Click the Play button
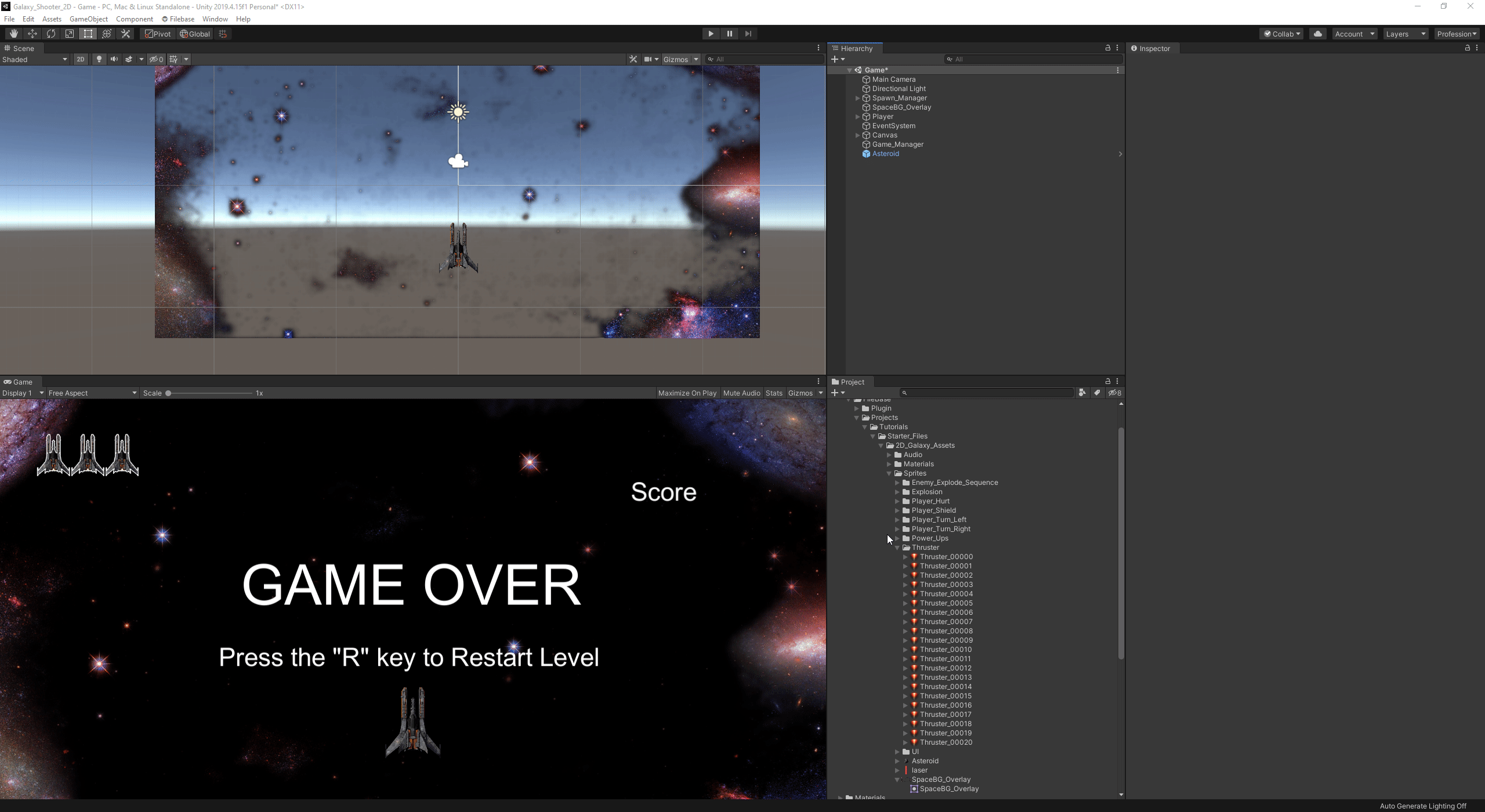Screen dimensions: 1485x812 (x=711, y=34)
